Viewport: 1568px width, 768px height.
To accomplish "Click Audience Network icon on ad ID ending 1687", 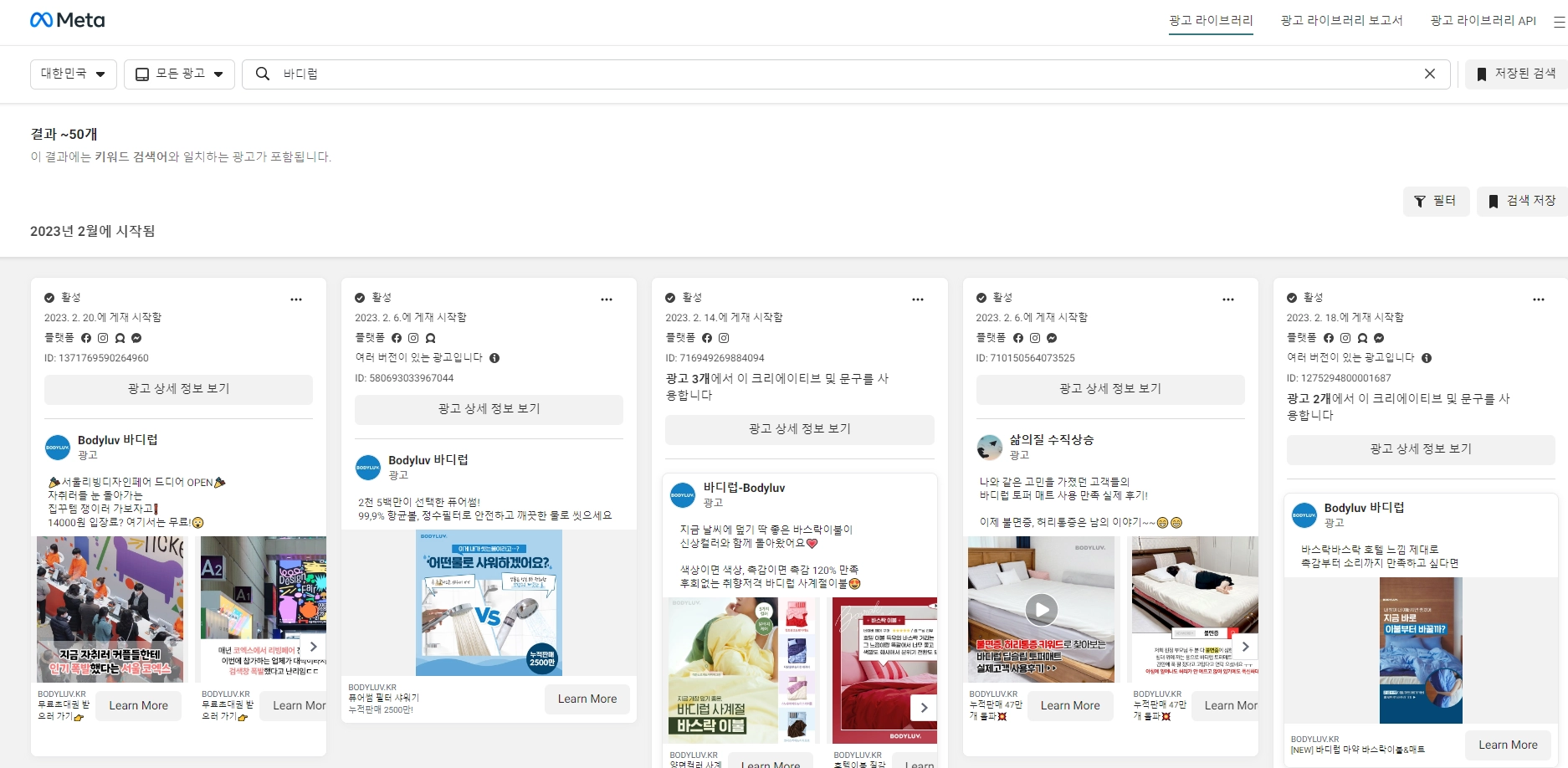I will click(1362, 338).
